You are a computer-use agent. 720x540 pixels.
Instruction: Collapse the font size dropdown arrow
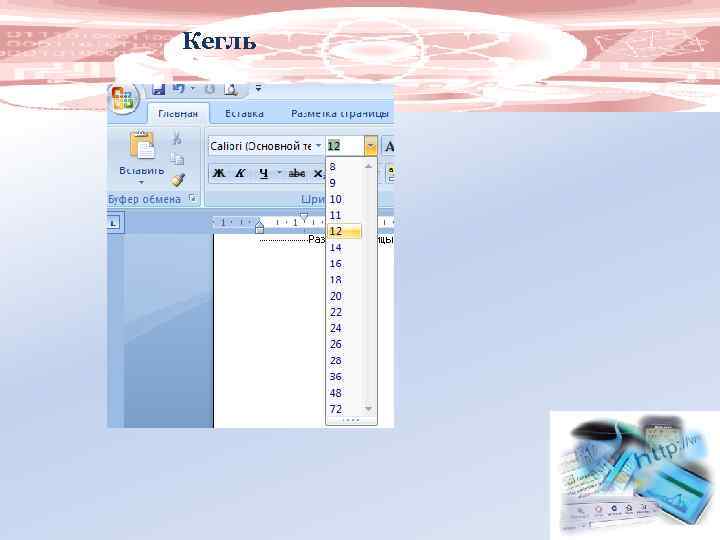point(371,146)
